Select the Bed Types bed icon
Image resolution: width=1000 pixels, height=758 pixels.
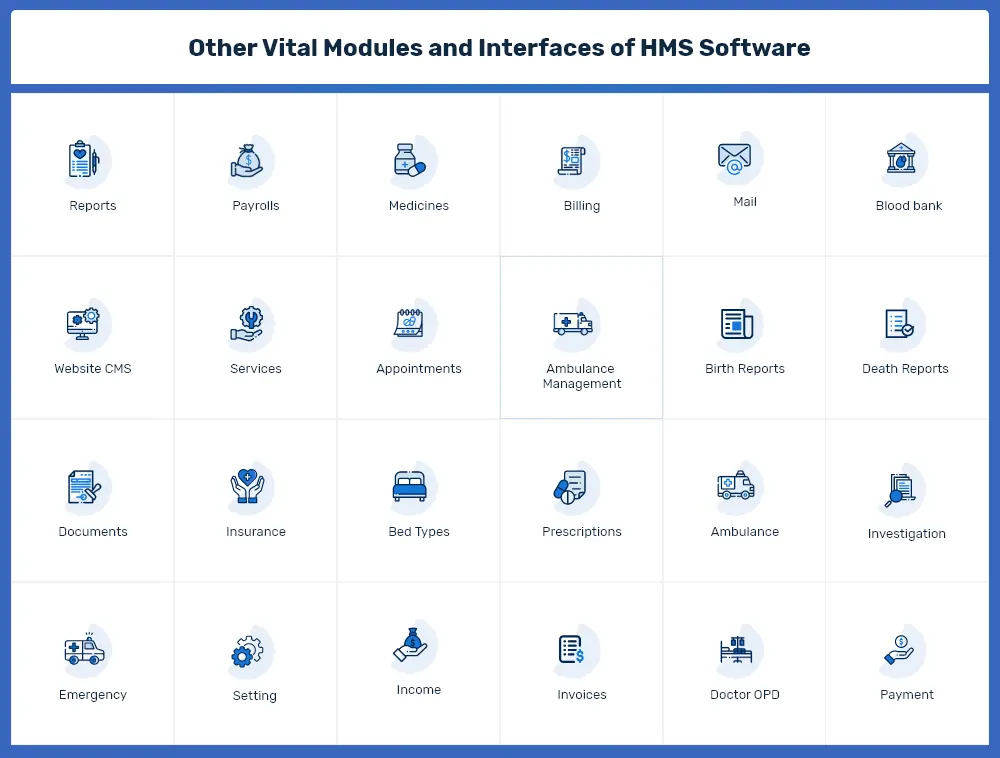409,486
